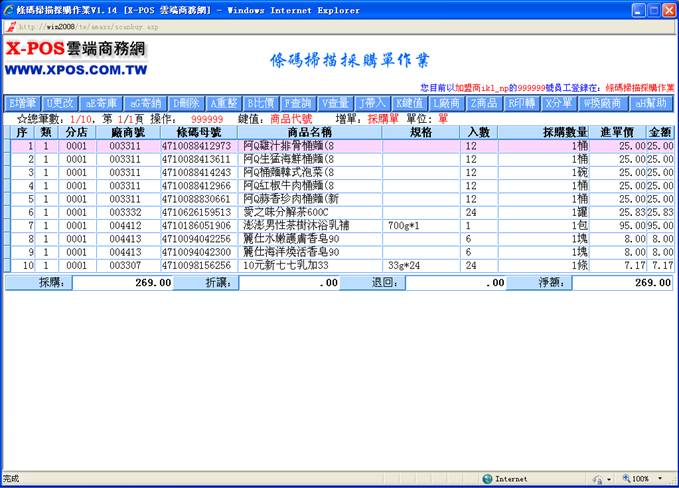The width and height of the screenshot is (679, 488).
Task: Open aH幫助 help button
Action: 650,103
